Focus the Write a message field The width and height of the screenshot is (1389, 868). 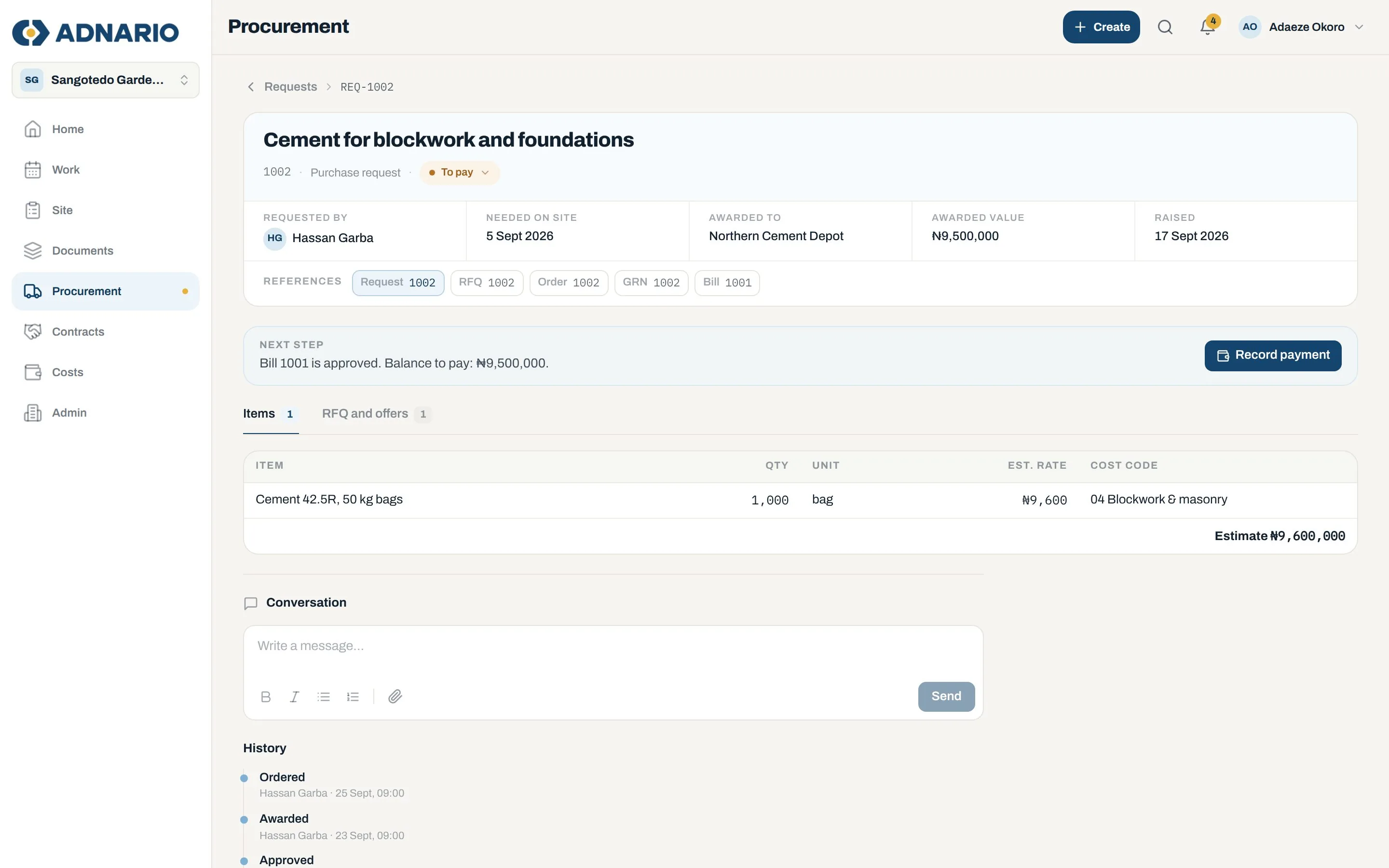coord(613,650)
